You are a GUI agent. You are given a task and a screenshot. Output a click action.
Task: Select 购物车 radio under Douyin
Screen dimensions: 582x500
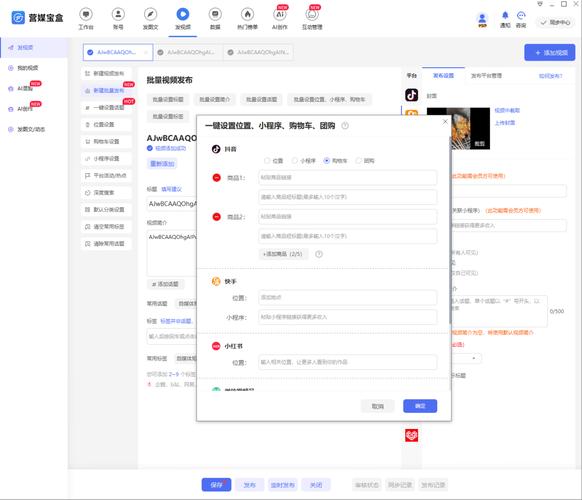click(x=326, y=161)
